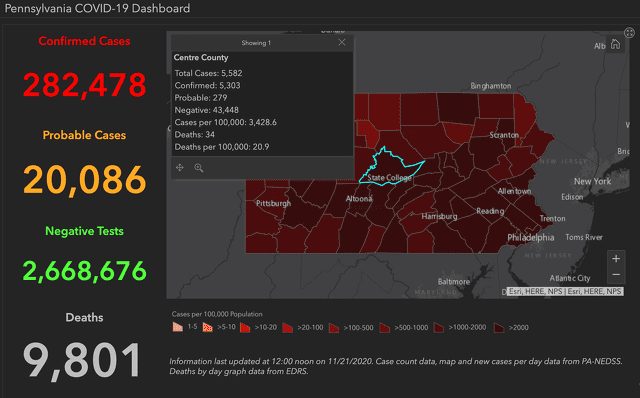Click the Cases per 100,000 Population legend title

click(x=217, y=314)
